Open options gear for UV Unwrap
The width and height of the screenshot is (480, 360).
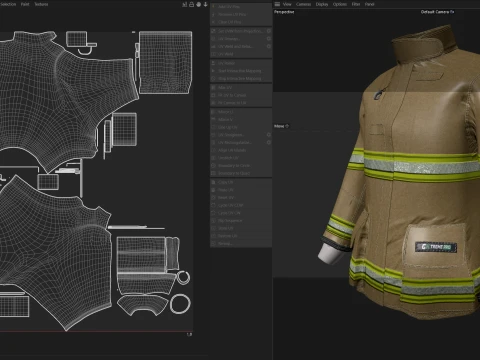click(x=269, y=39)
